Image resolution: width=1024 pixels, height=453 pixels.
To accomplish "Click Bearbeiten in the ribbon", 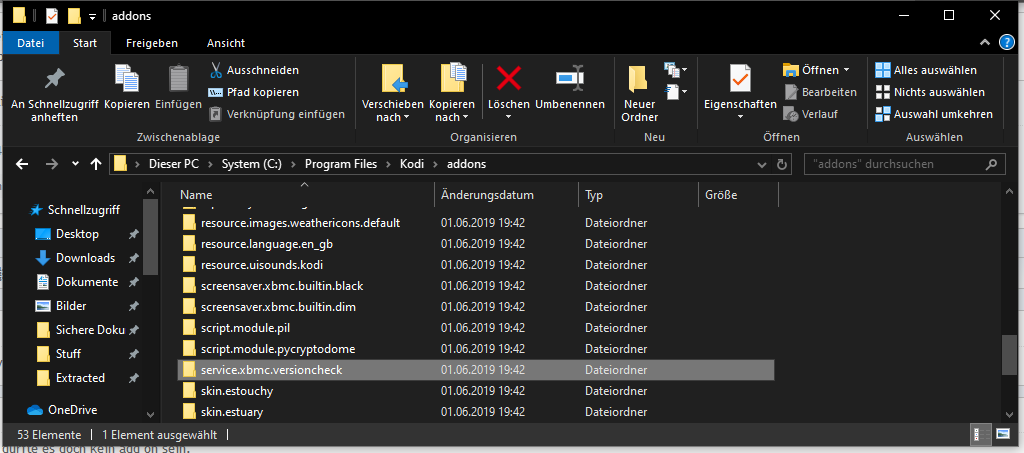I will (820, 92).
